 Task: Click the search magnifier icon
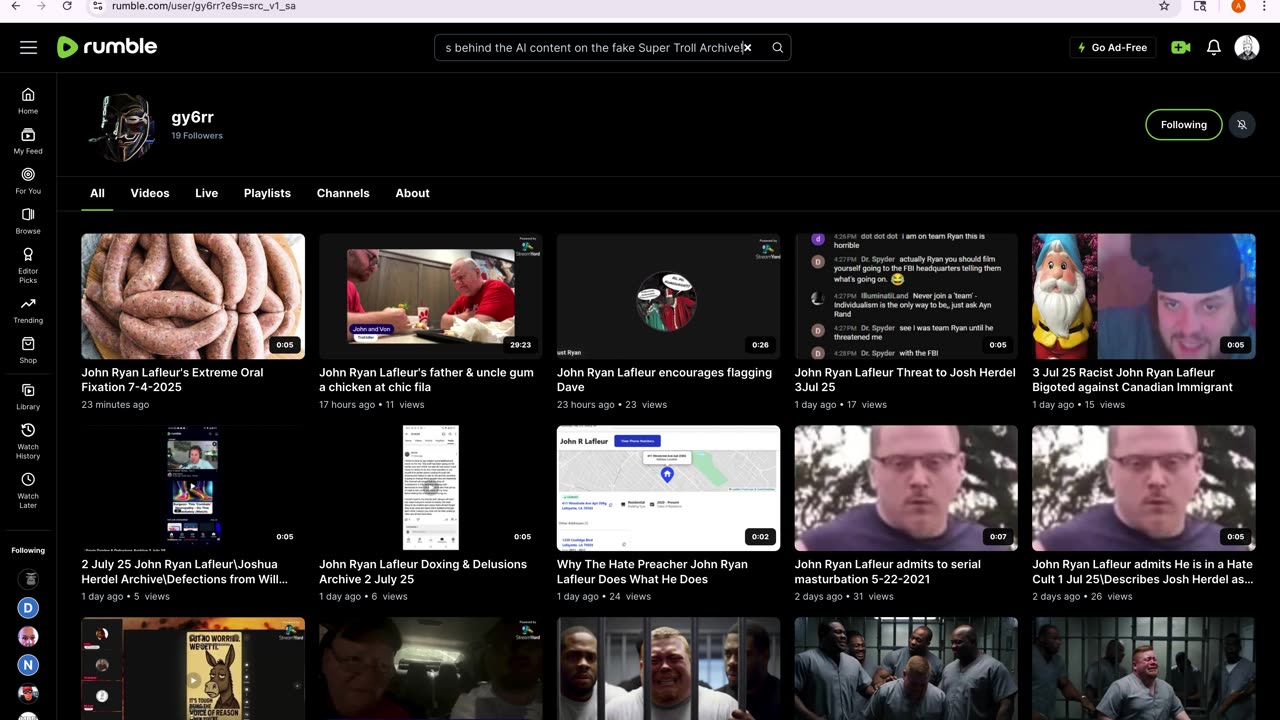777,47
